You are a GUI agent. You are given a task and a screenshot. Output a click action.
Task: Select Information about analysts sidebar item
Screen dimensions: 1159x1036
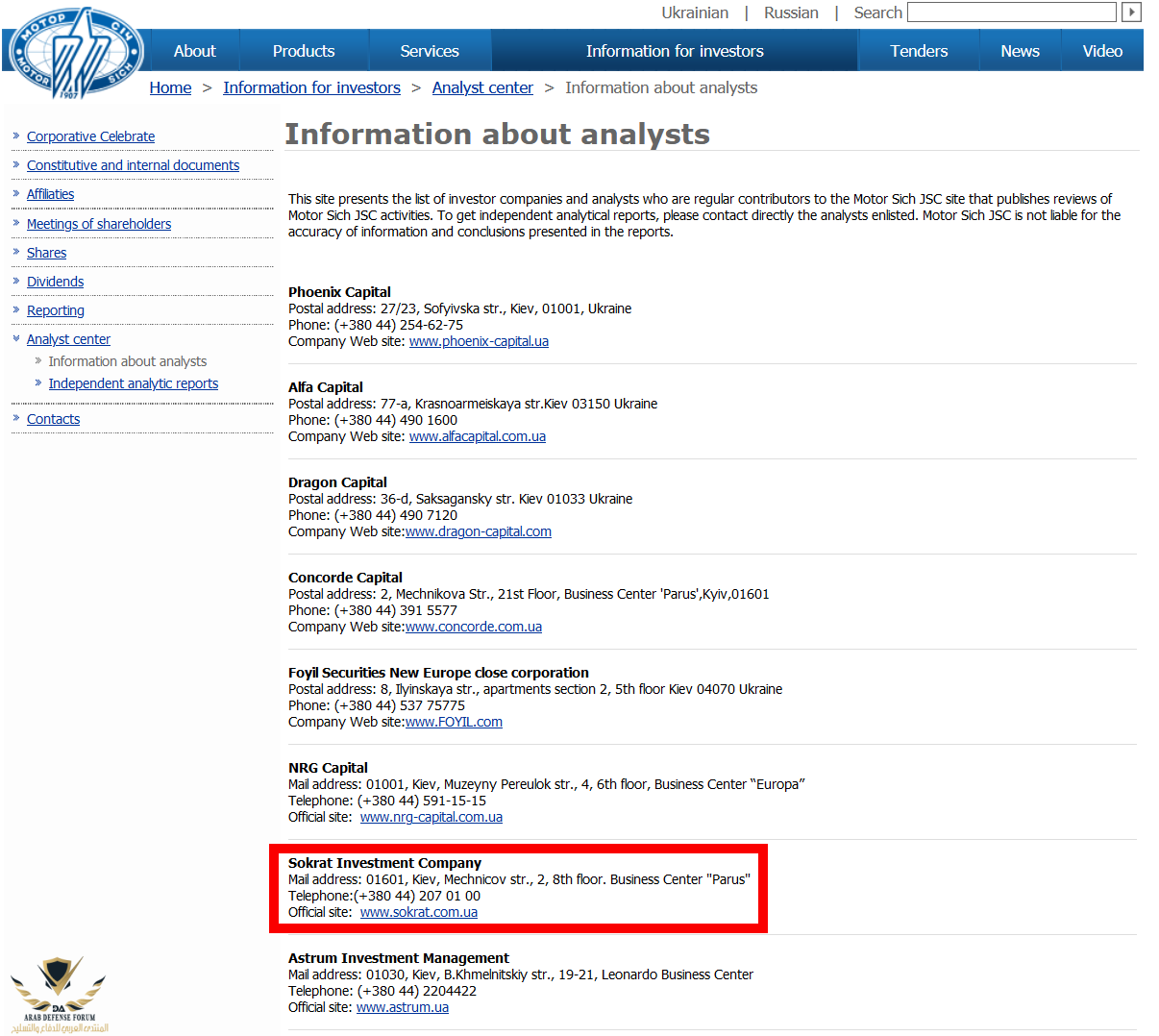pos(128,361)
